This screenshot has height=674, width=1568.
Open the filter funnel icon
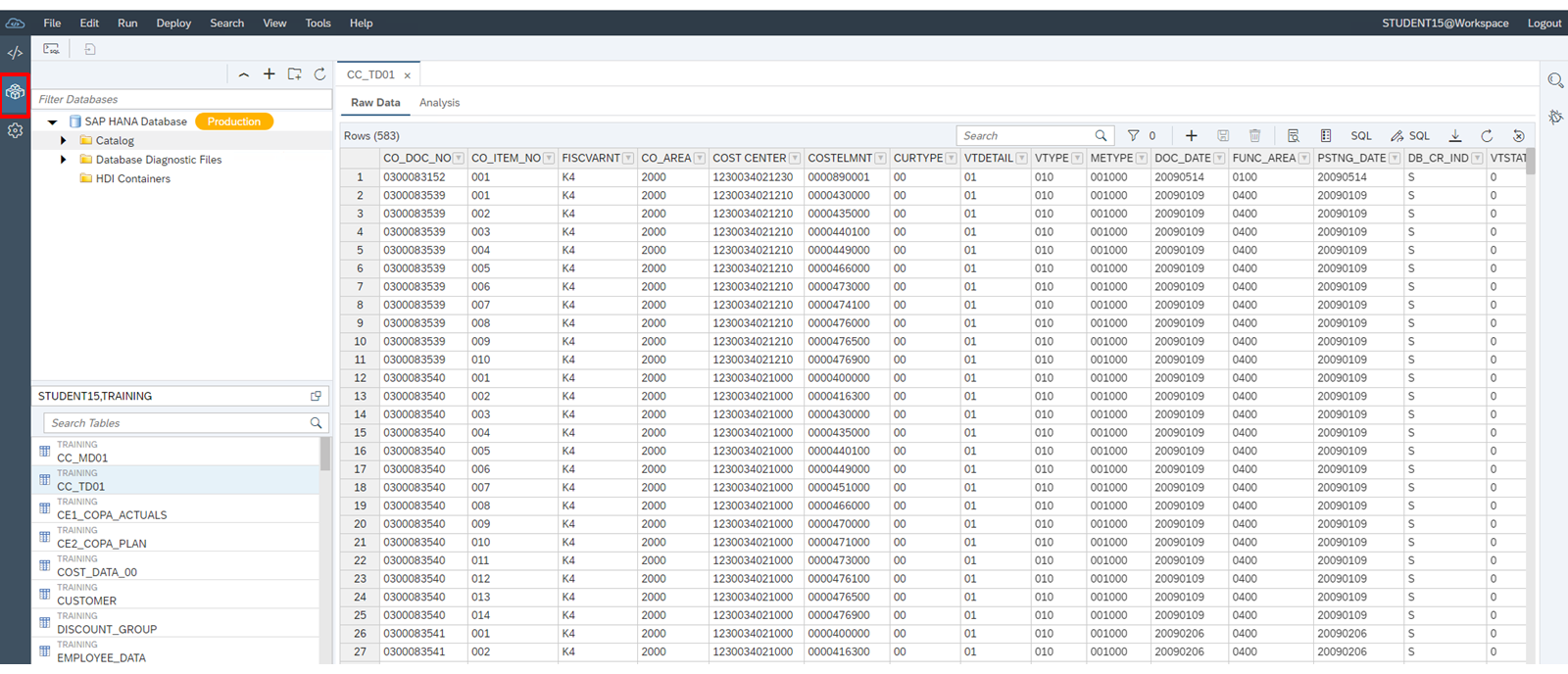(x=1133, y=136)
